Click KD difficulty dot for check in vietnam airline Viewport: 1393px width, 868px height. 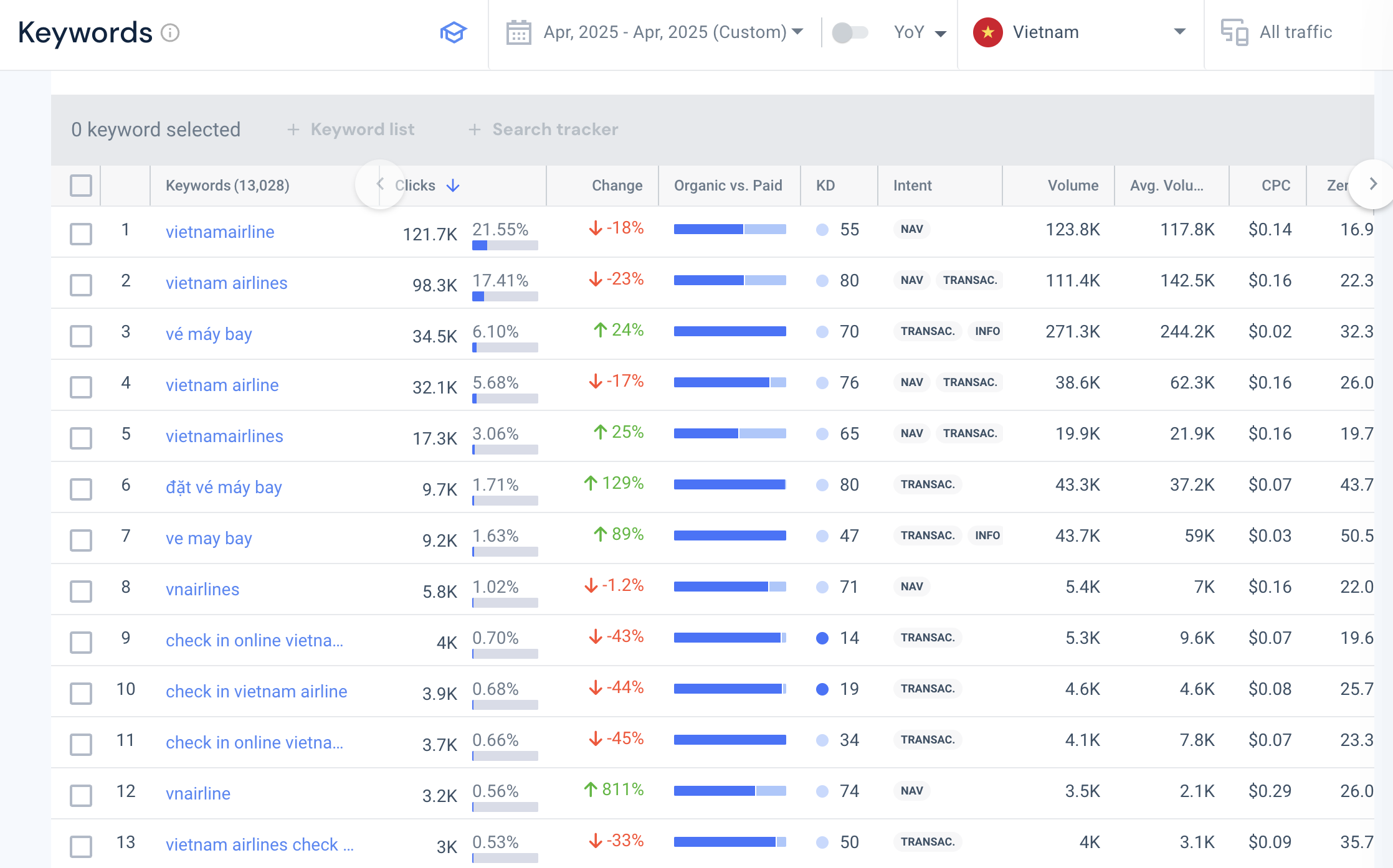(x=822, y=689)
